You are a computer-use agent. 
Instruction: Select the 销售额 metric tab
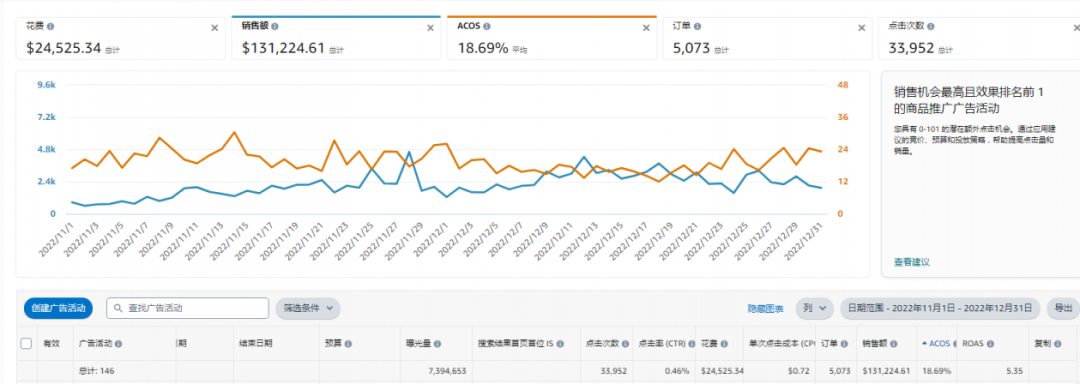335,38
